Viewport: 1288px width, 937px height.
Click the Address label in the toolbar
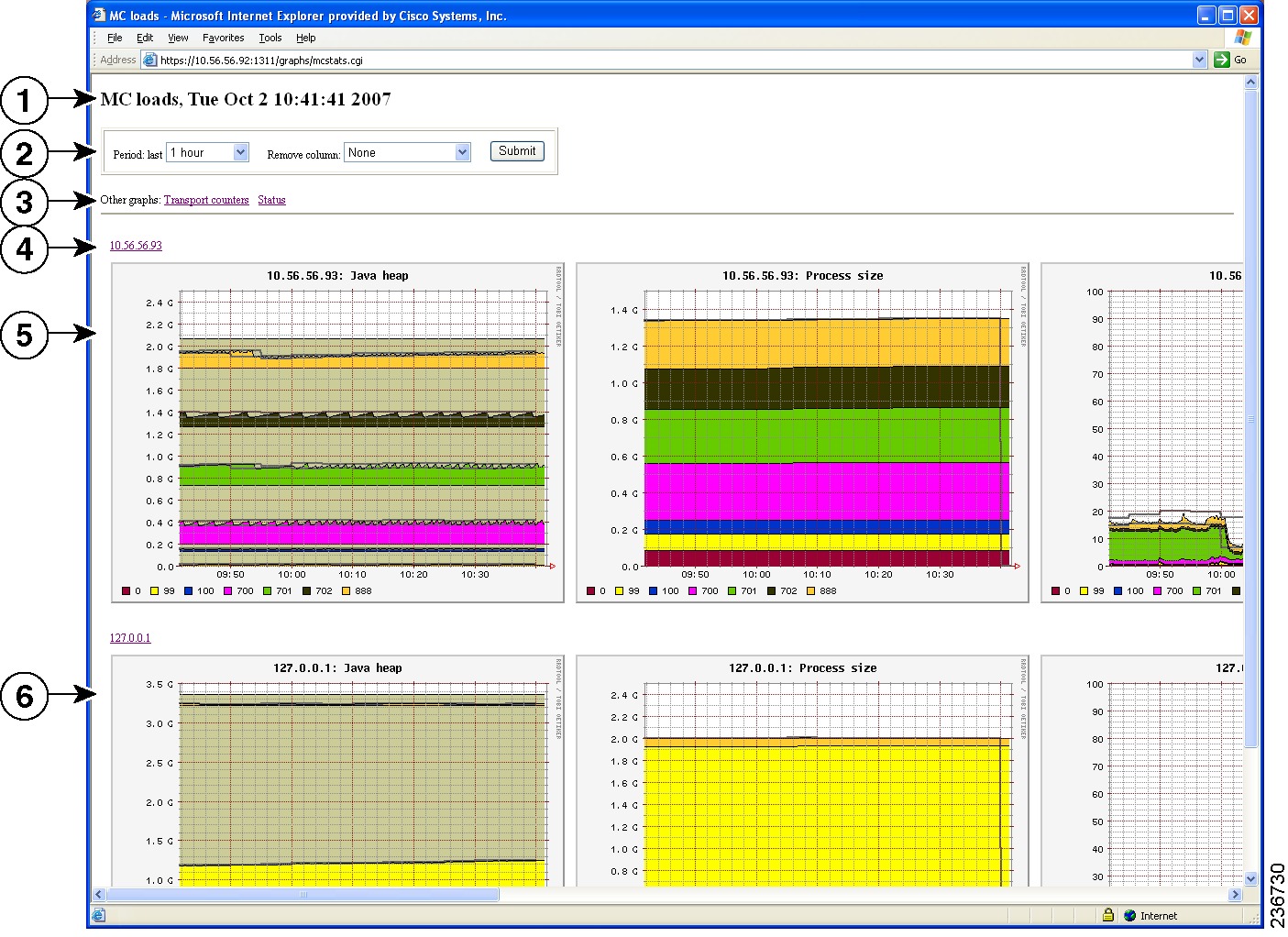pos(118,60)
